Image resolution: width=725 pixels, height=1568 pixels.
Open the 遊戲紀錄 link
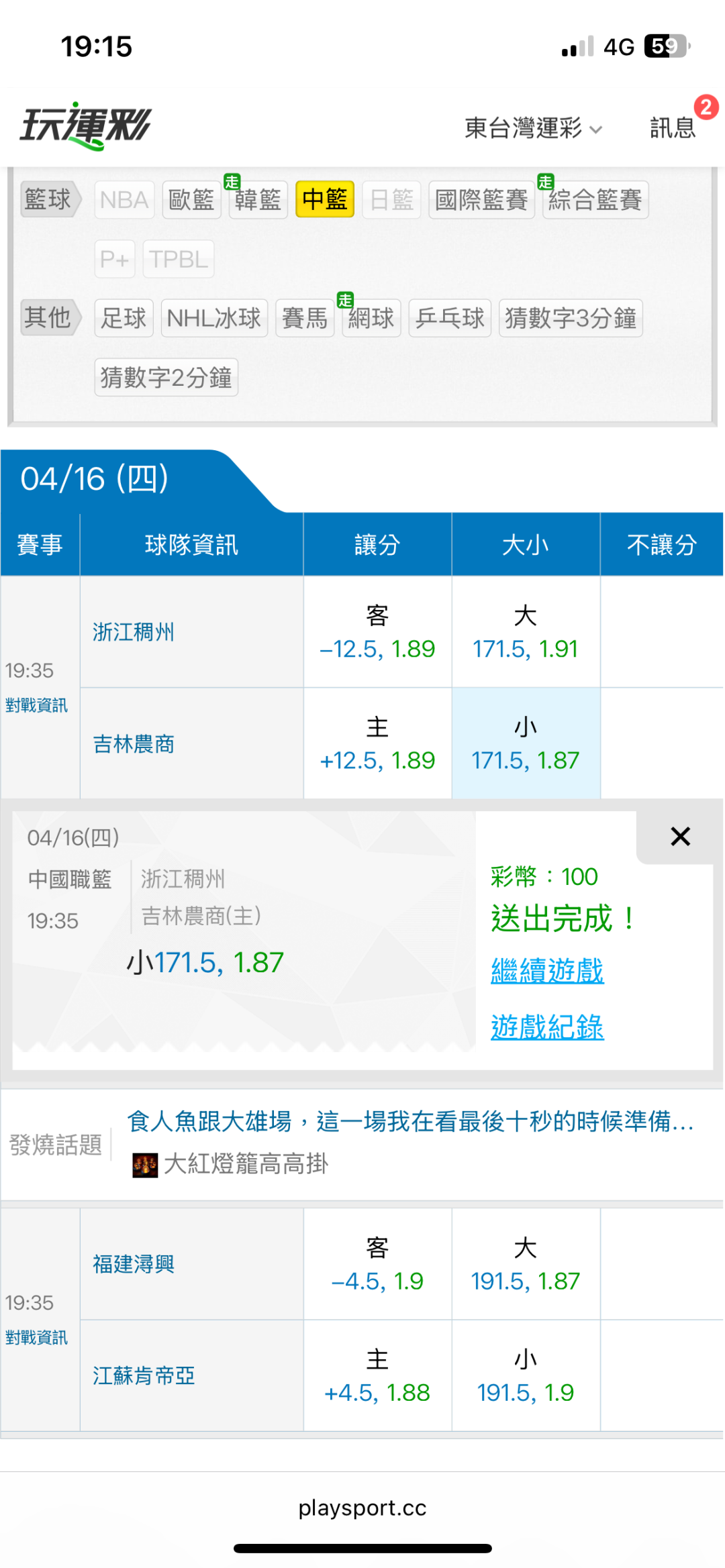[547, 1027]
